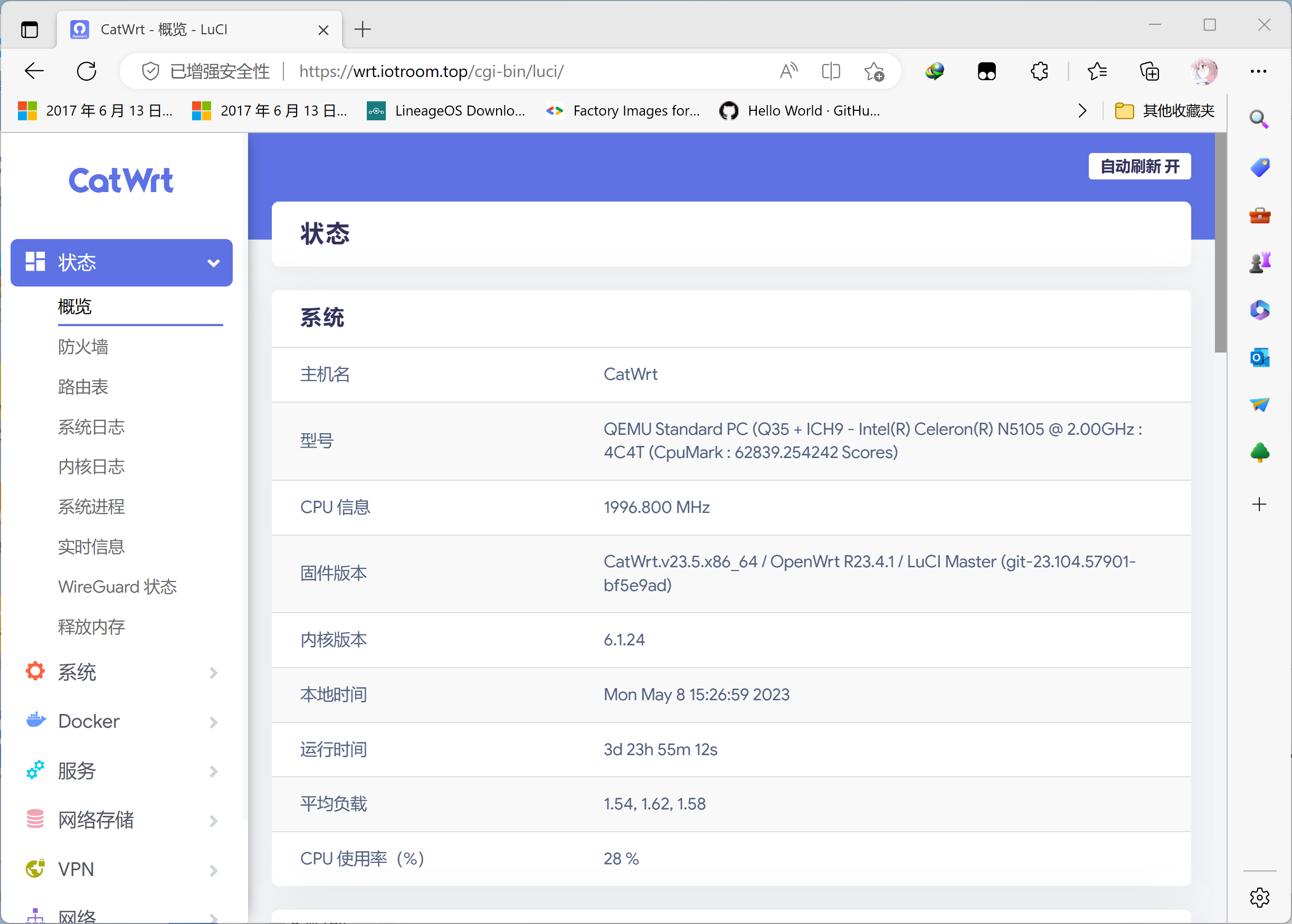Screen dimensions: 1292x924
Task: Click the CPU usage 28 % value
Action: click(621, 858)
